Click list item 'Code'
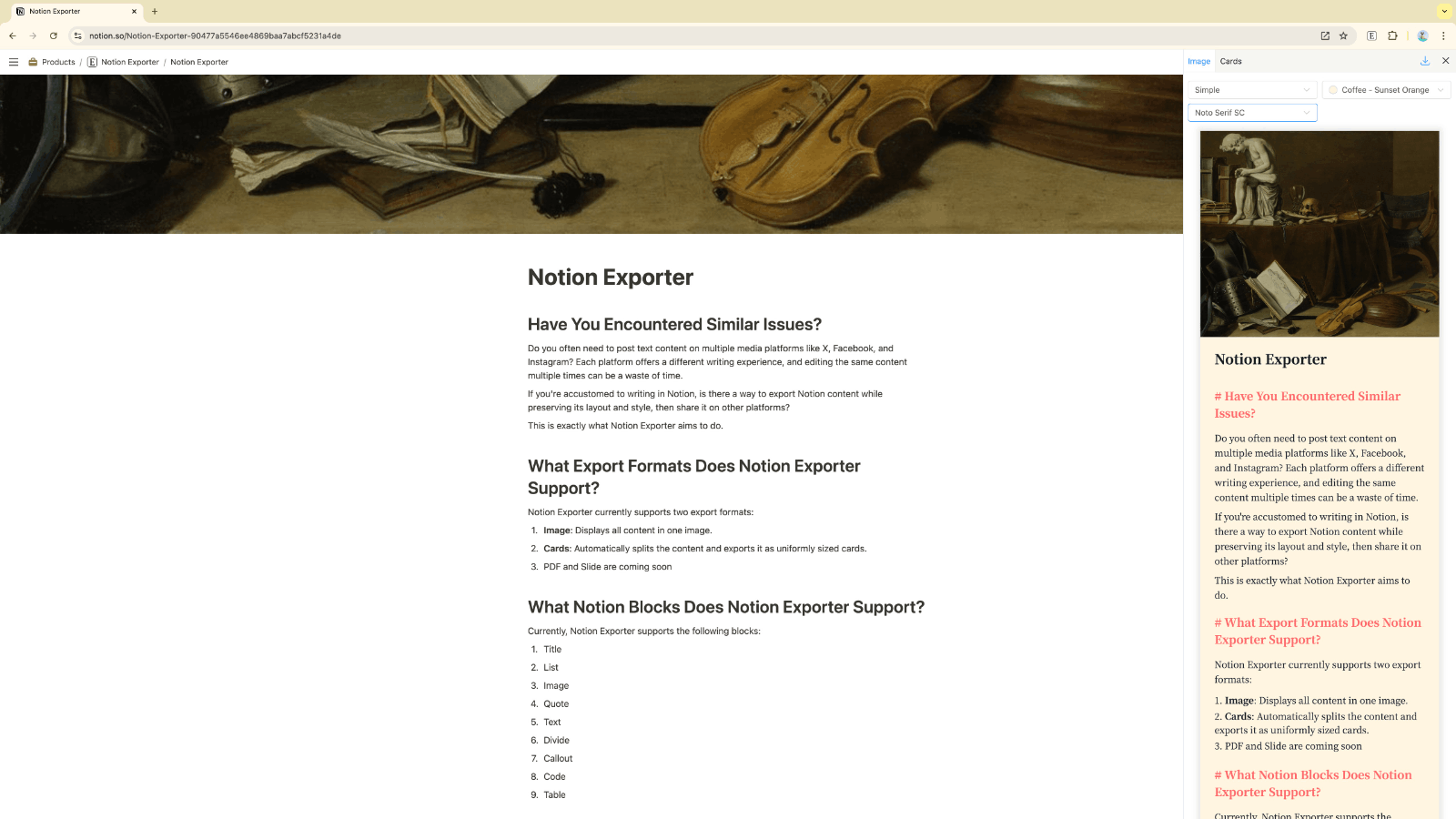The image size is (1456, 819). 554,777
